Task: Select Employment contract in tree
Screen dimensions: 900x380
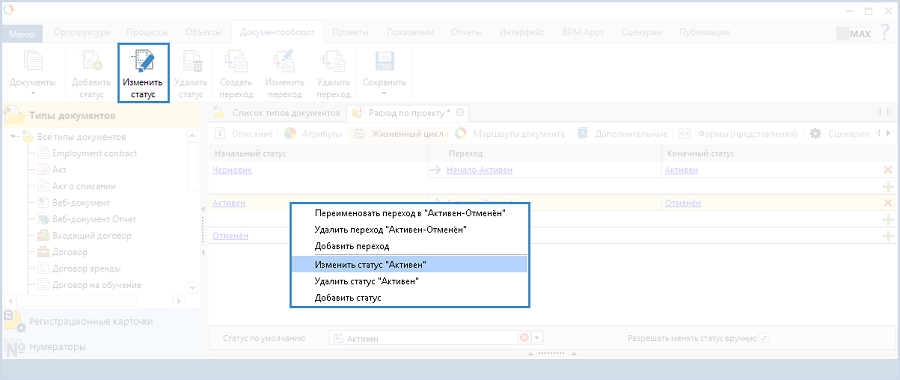Action: click(x=95, y=153)
